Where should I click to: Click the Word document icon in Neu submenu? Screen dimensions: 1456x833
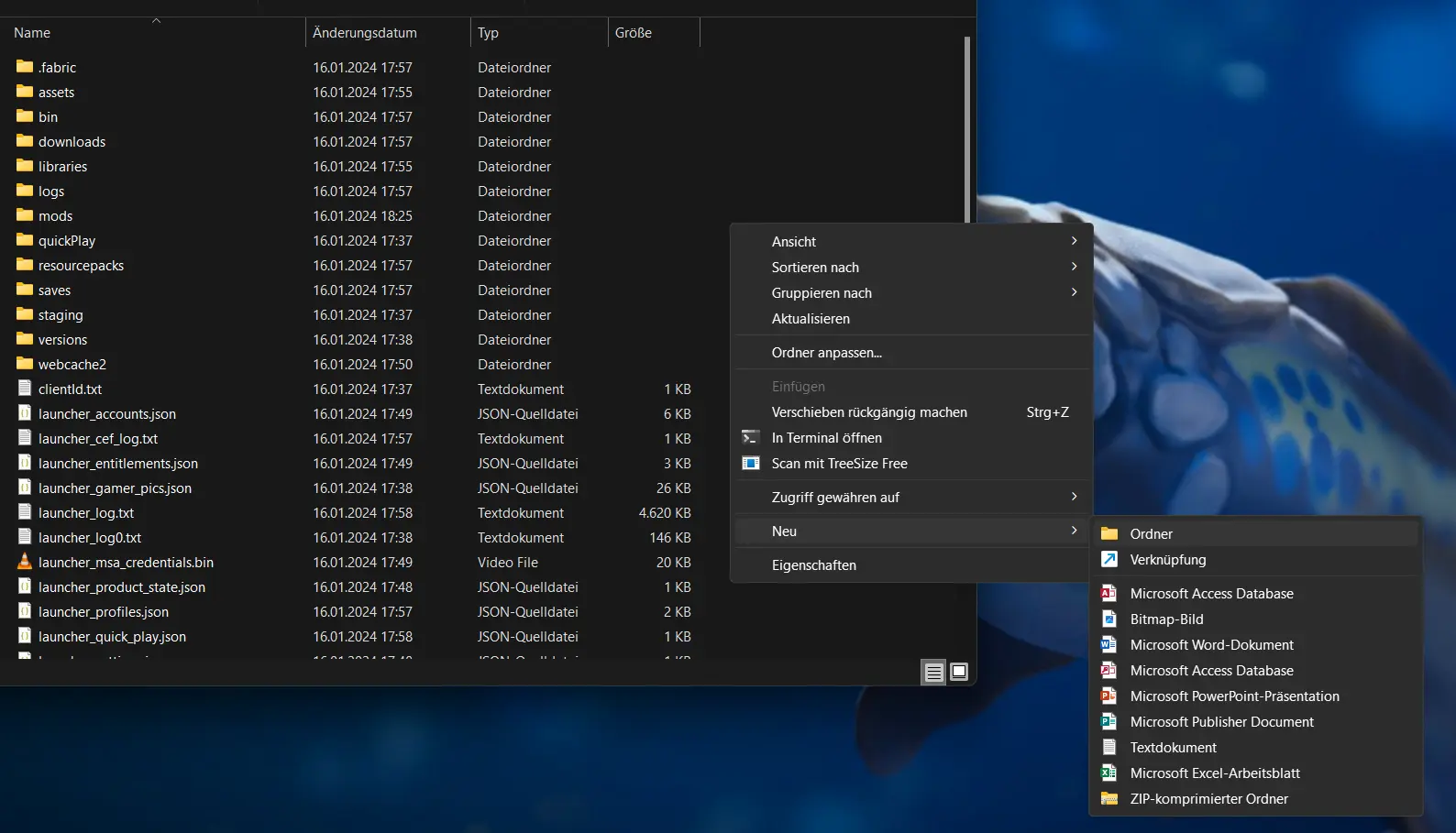point(1109,645)
